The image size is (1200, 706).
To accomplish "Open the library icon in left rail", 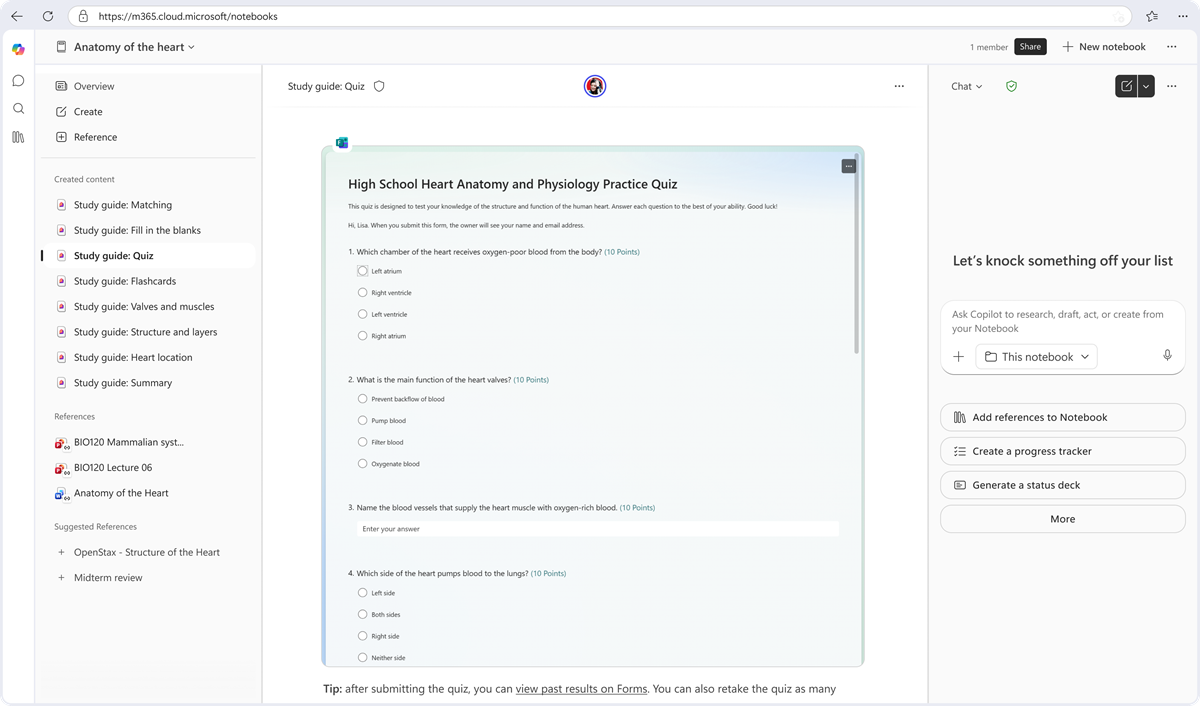I will coord(18,137).
